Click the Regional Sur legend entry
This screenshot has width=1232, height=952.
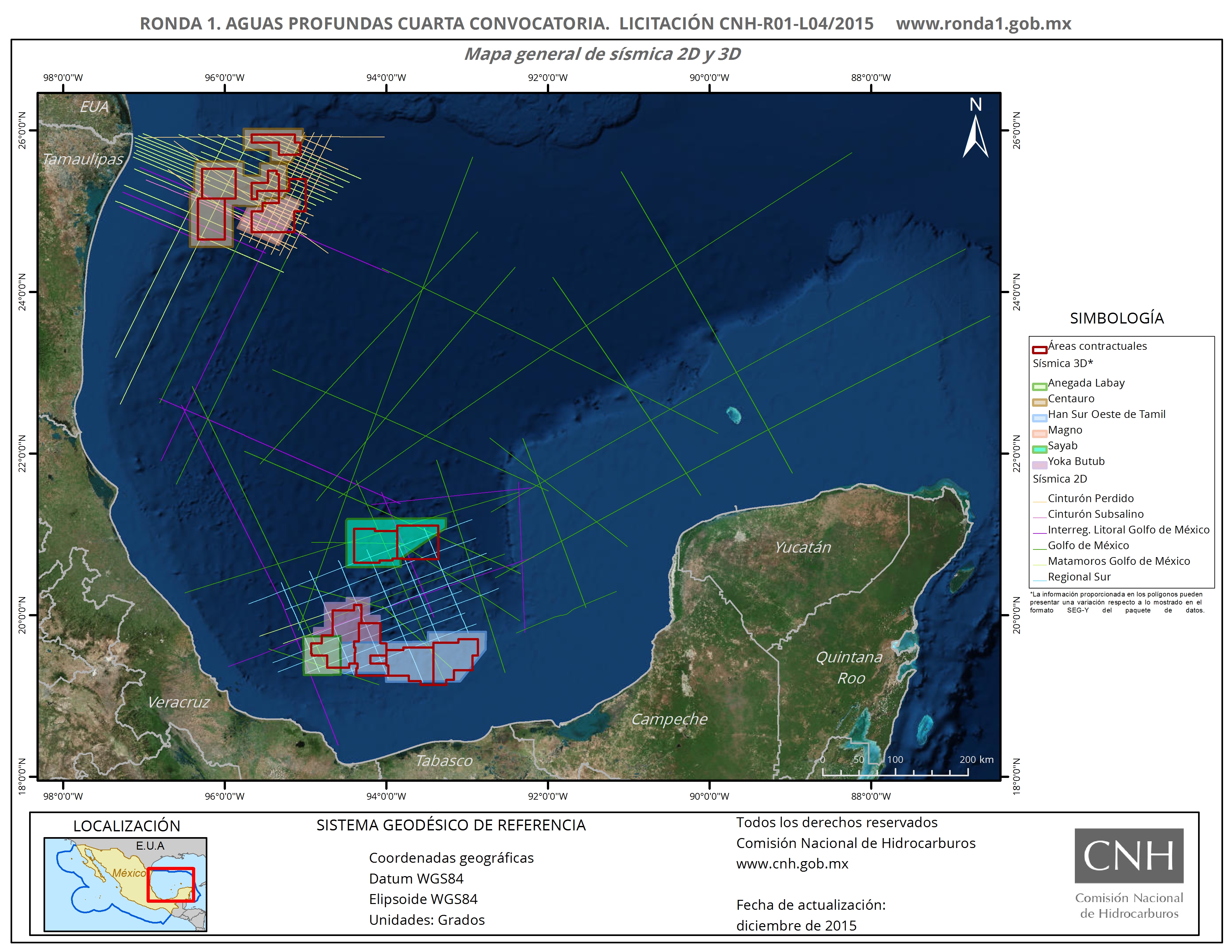[x=1072, y=577]
